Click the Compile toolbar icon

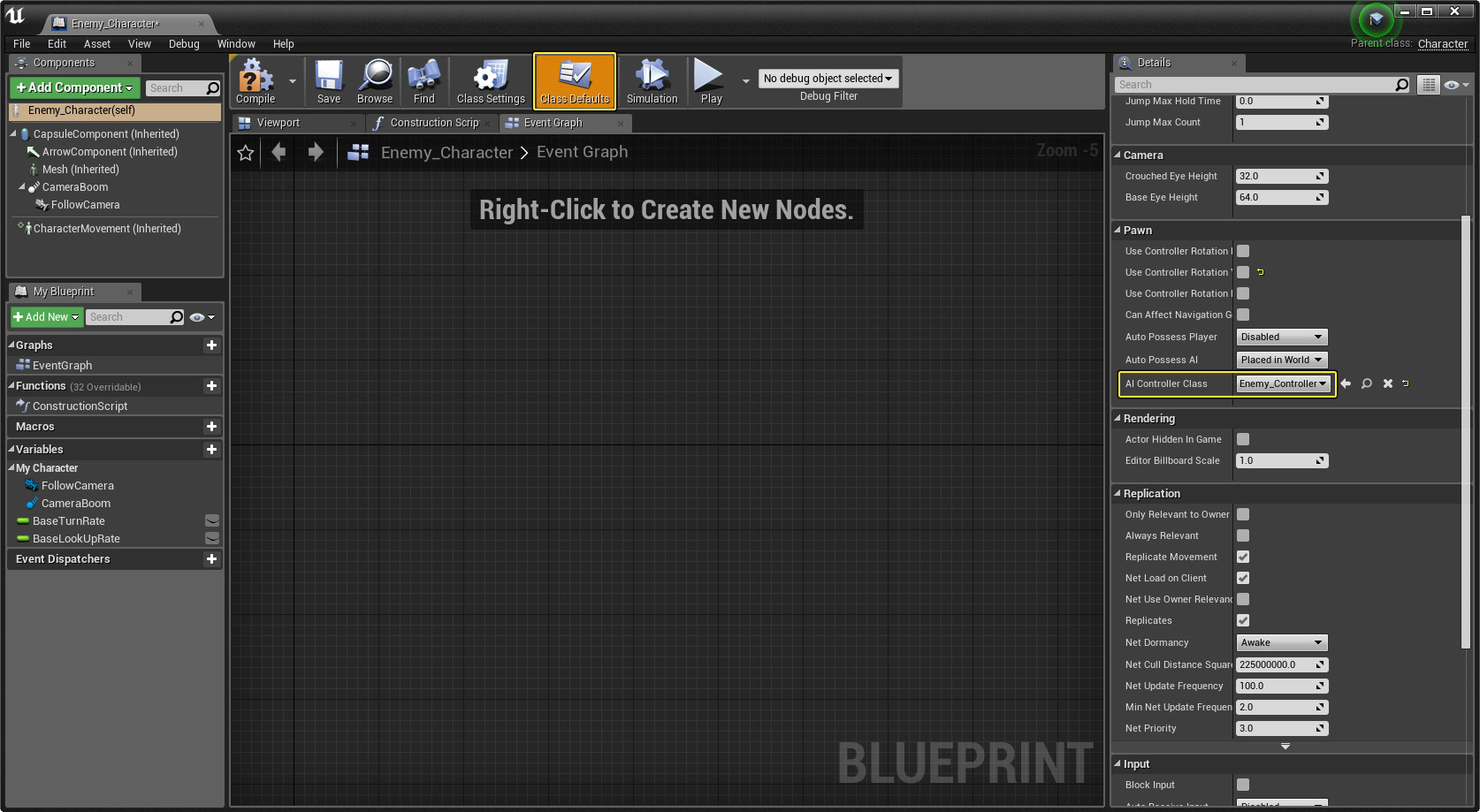click(x=256, y=80)
